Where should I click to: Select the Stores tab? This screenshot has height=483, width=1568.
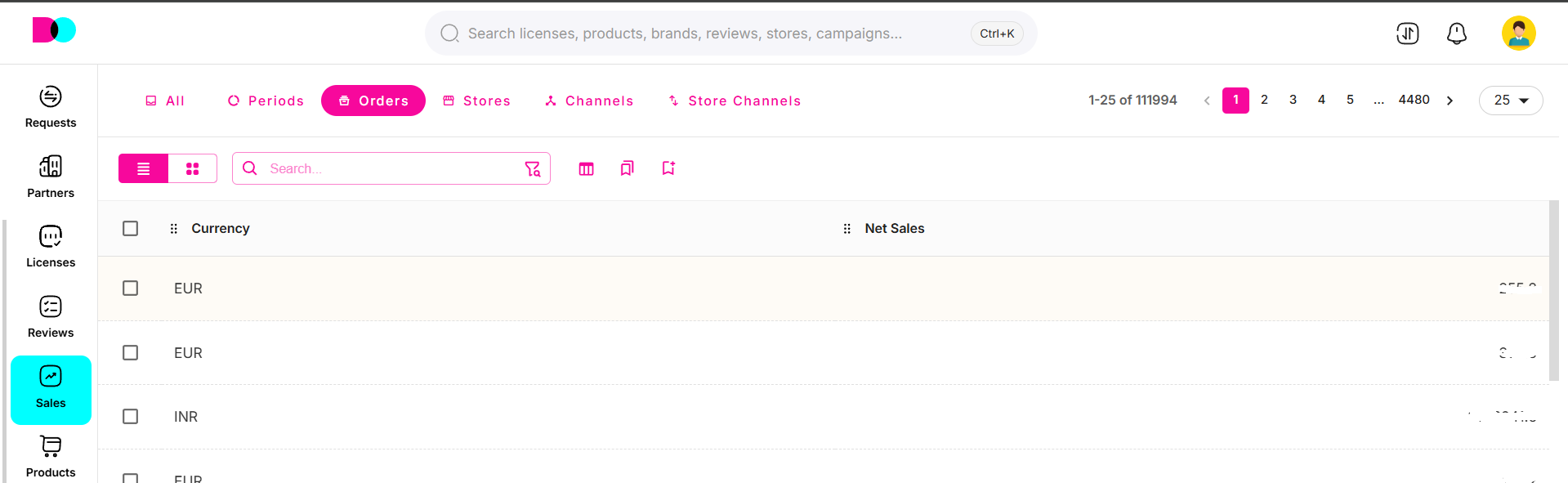coord(477,101)
